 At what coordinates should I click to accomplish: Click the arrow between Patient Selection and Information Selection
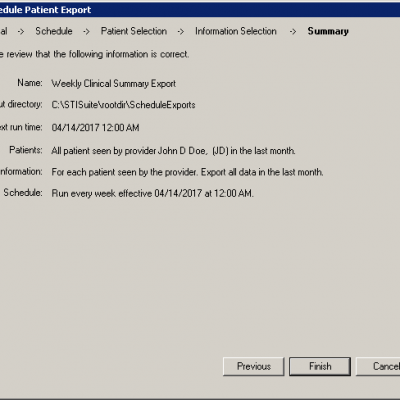click(181, 32)
